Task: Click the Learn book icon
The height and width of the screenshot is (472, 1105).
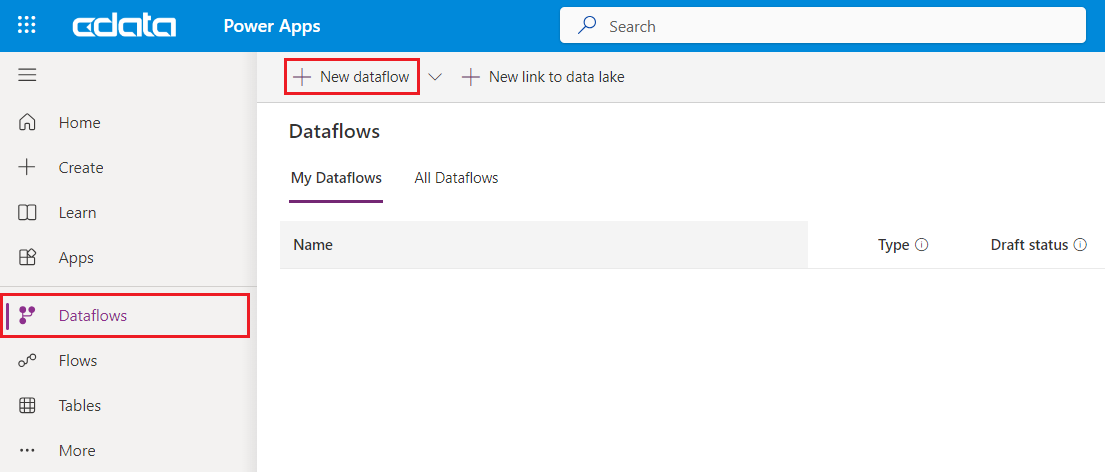Action: click(28, 213)
